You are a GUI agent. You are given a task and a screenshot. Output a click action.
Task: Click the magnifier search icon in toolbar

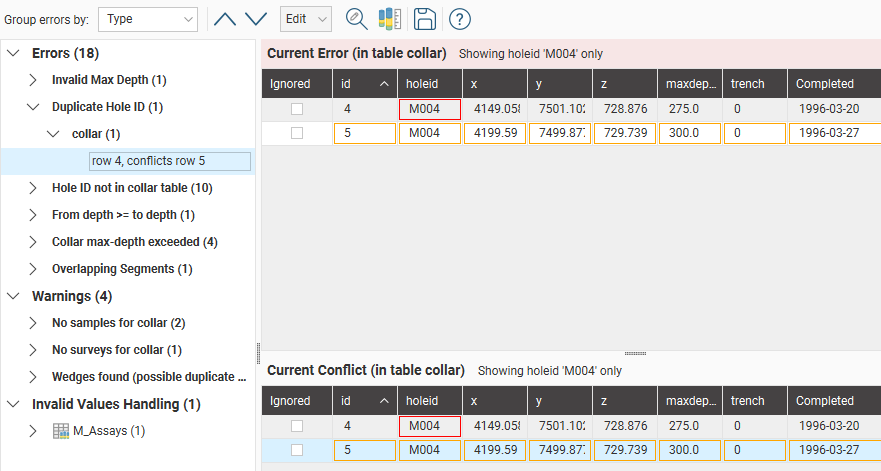click(x=356, y=19)
